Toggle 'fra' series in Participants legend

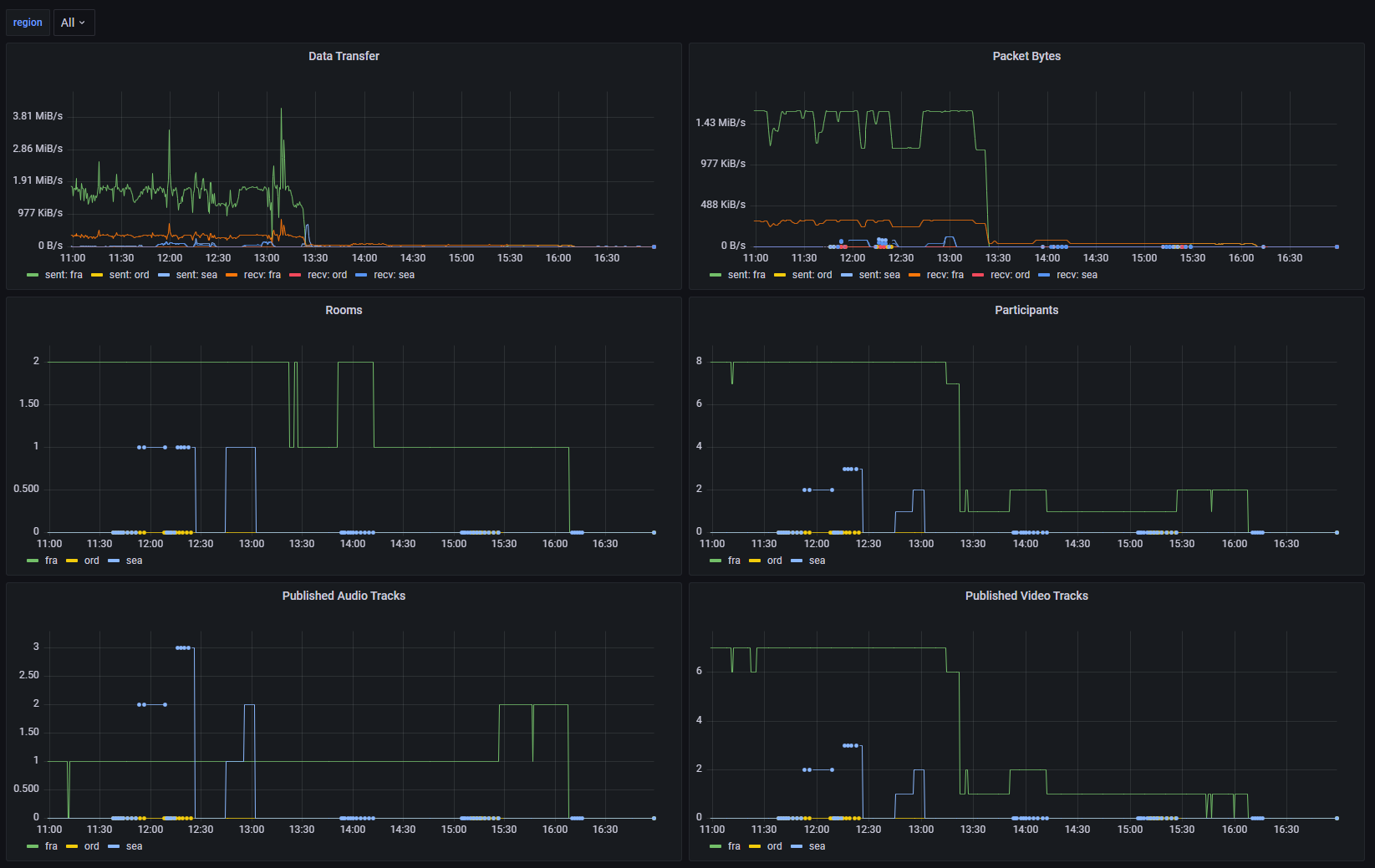(x=734, y=561)
